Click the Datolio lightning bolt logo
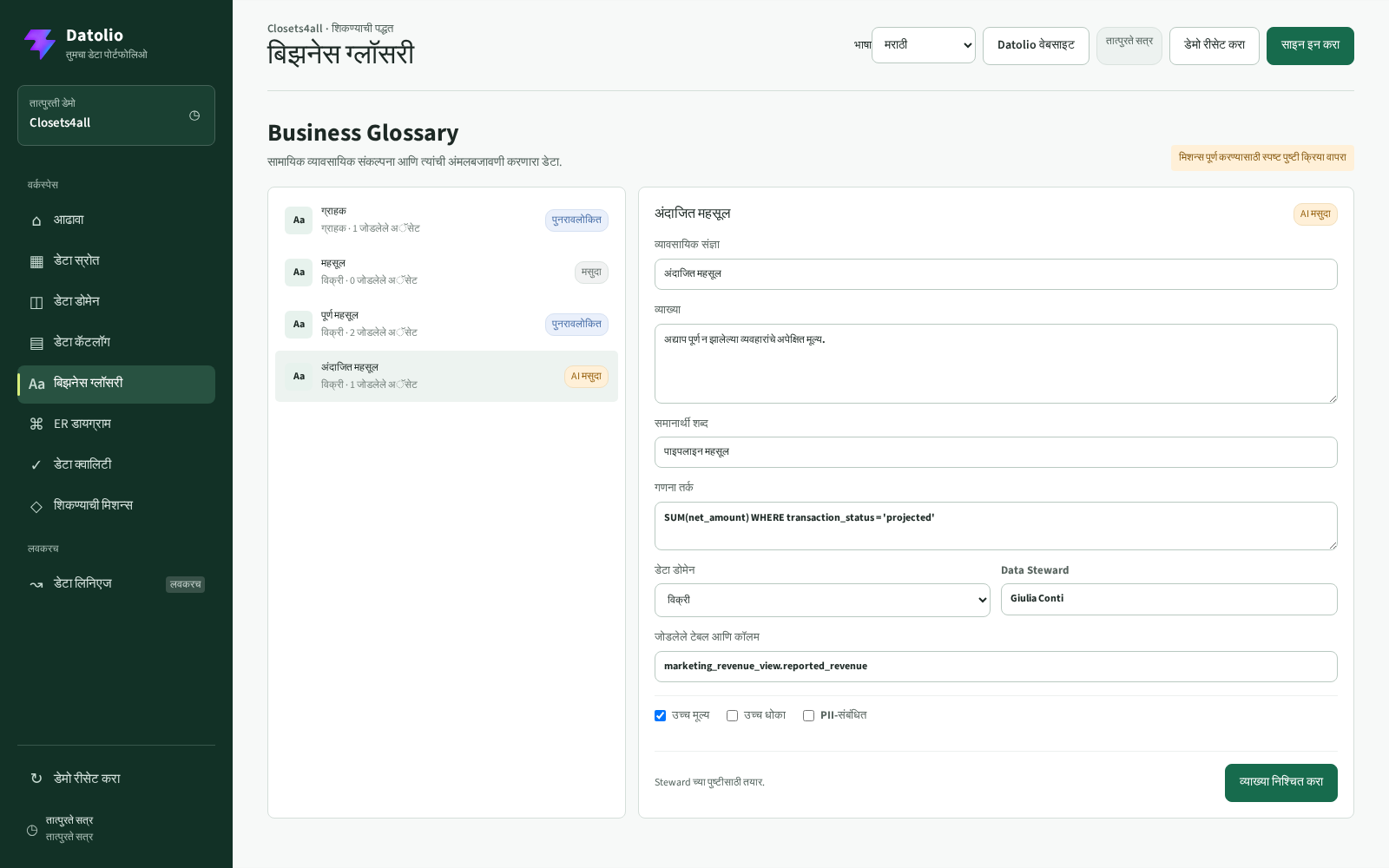The width and height of the screenshot is (1389, 868). click(40, 44)
